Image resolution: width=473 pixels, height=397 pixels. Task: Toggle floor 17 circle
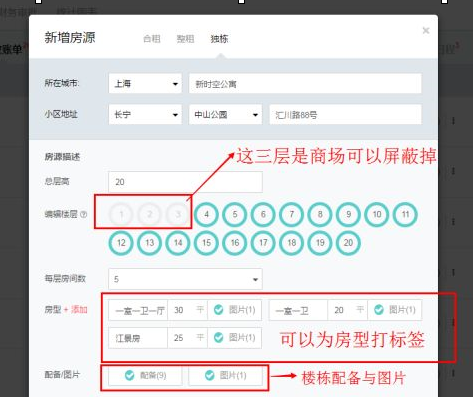pyautogui.click(x=263, y=243)
